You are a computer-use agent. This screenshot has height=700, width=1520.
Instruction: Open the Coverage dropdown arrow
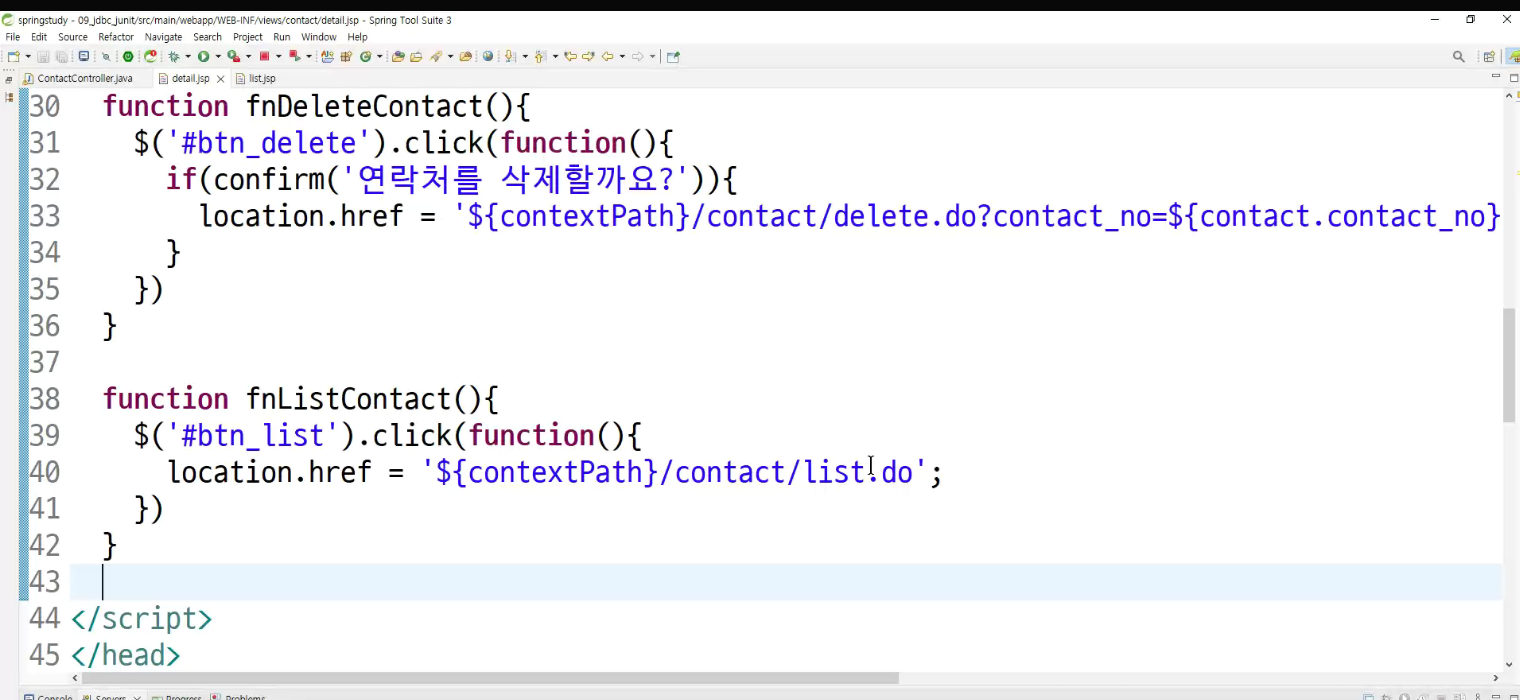[x=248, y=57]
